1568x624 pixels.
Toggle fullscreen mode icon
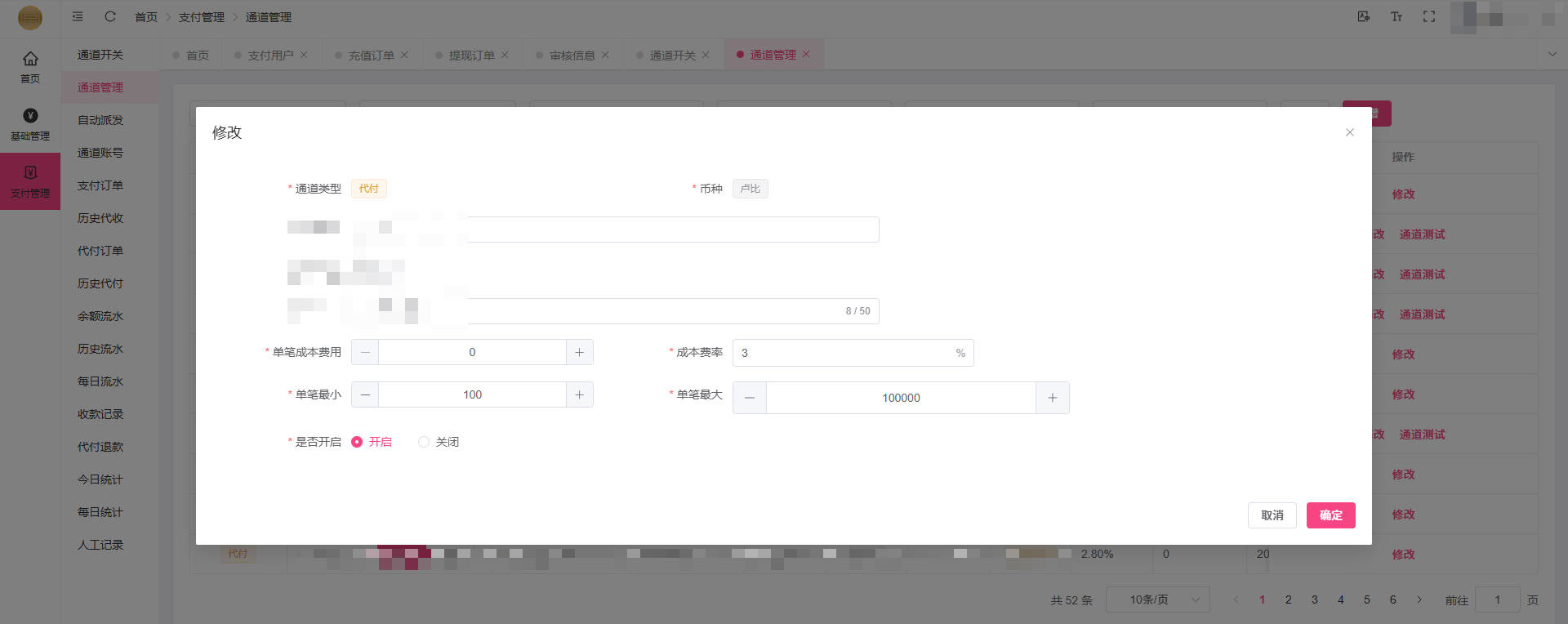point(1428,16)
